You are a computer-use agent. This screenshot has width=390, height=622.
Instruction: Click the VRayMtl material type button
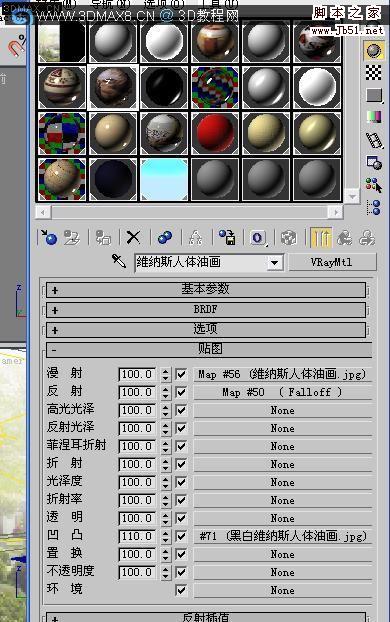tap(331, 262)
